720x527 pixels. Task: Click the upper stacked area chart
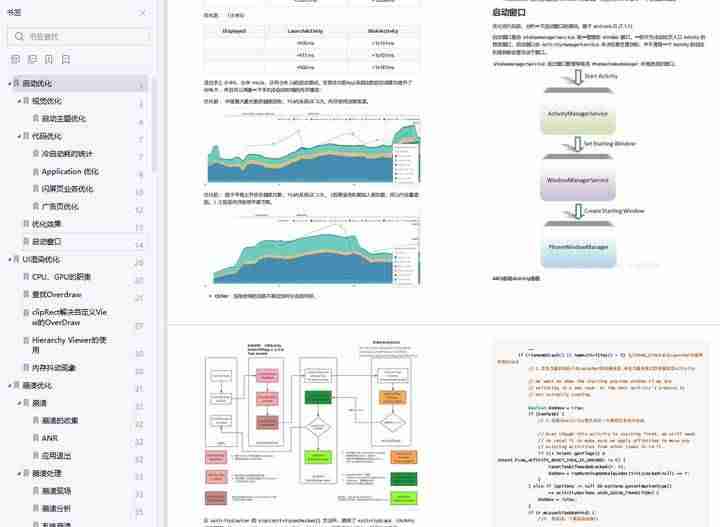(x=313, y=148)
